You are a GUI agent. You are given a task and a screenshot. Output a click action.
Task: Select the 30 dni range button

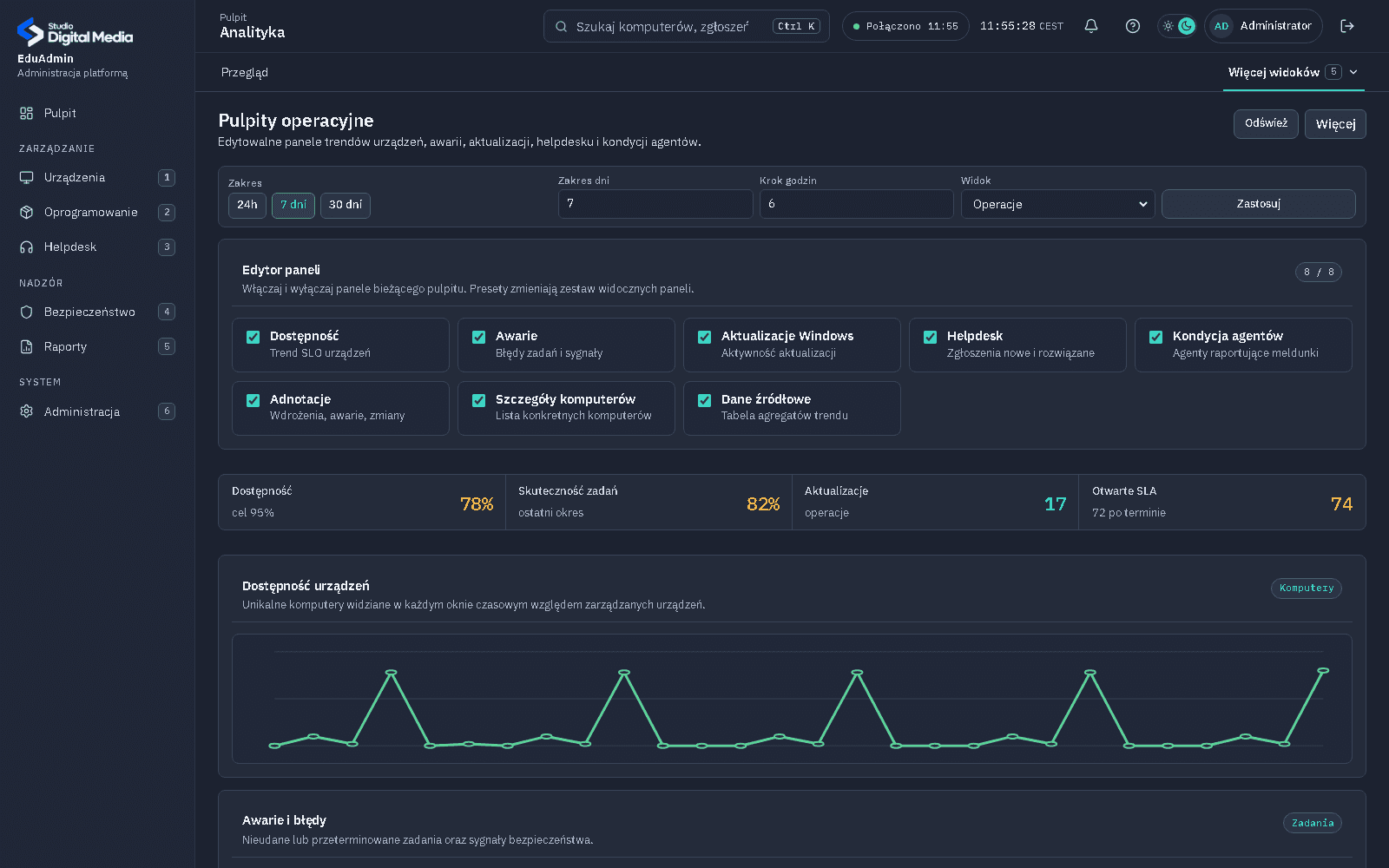(346, 205)
